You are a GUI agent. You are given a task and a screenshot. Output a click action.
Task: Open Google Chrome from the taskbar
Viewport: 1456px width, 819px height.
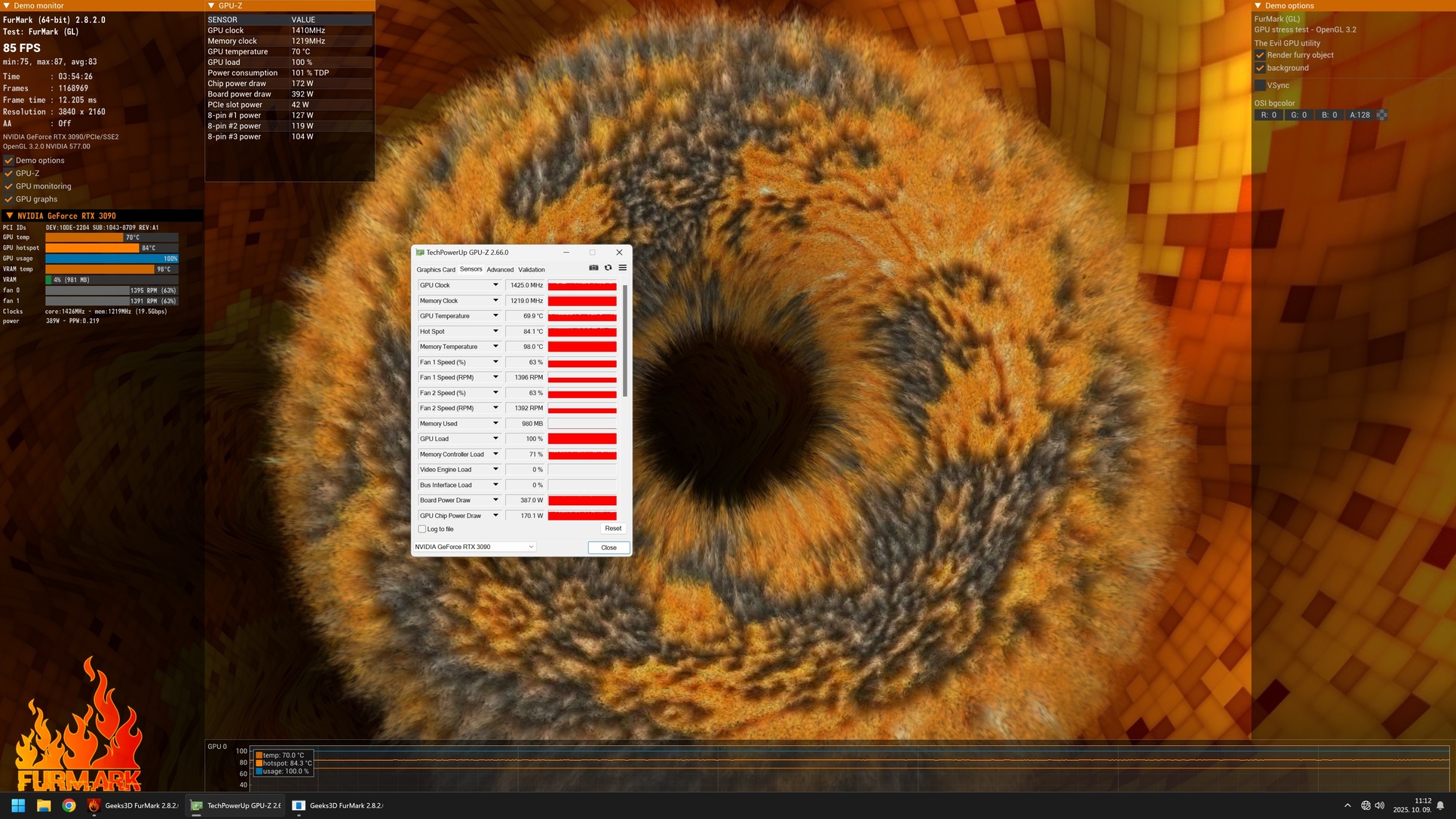point(69,805)
